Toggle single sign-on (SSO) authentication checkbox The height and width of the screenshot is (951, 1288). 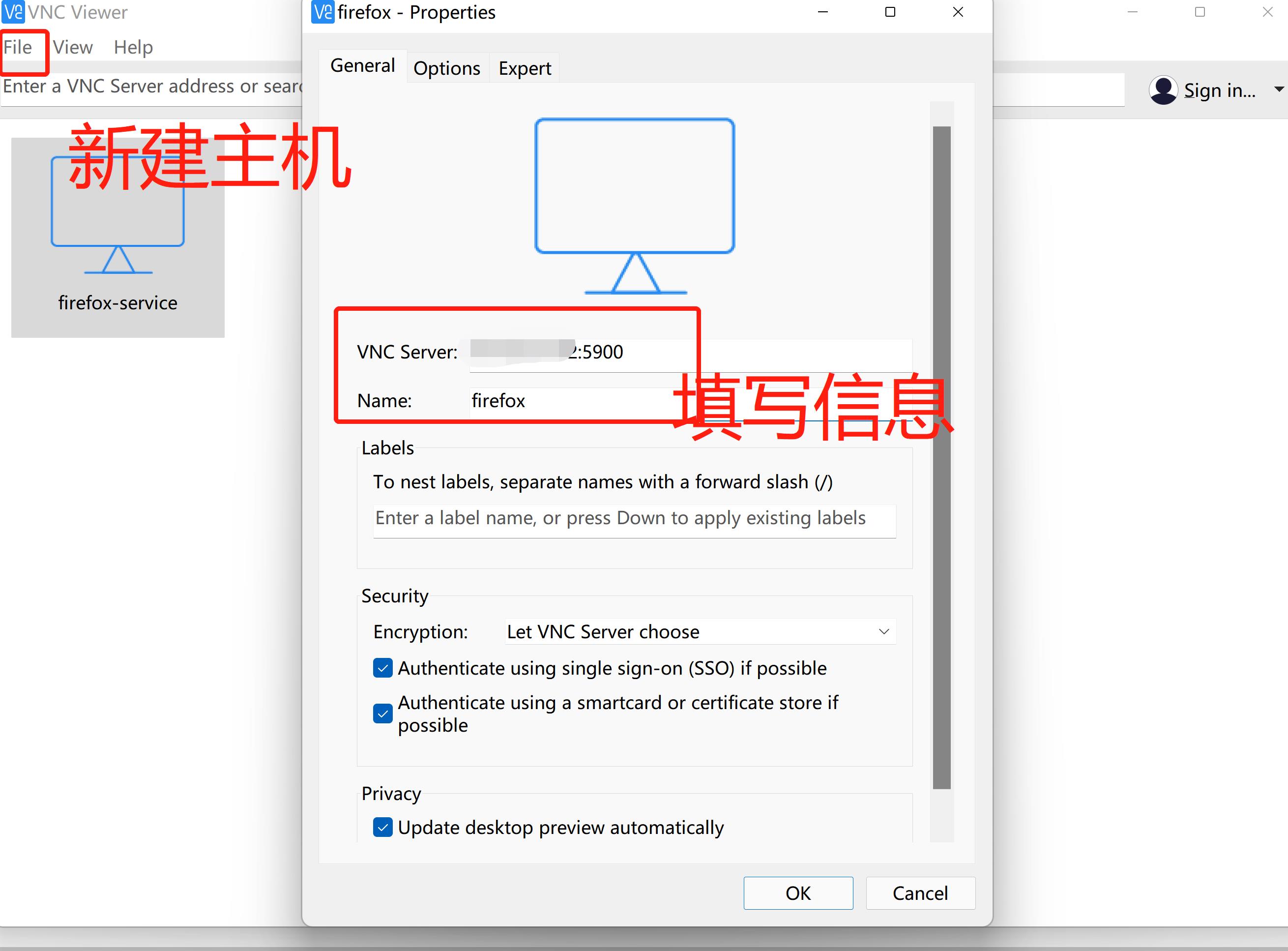click(383, 668)
